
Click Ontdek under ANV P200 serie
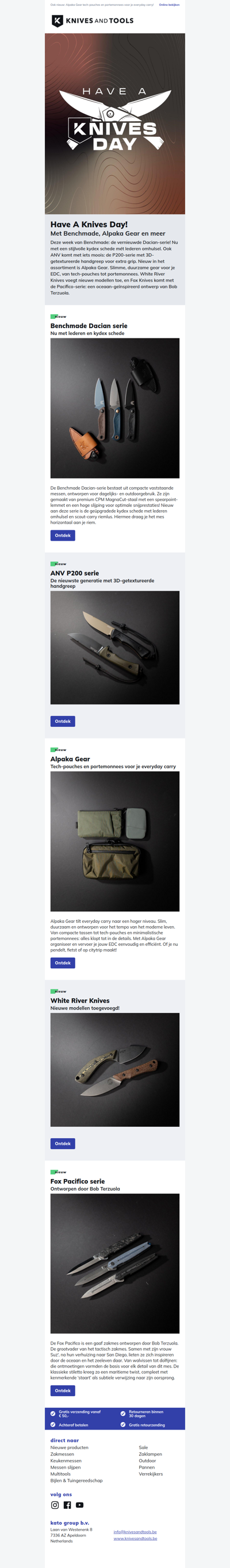tap(63, 721)
